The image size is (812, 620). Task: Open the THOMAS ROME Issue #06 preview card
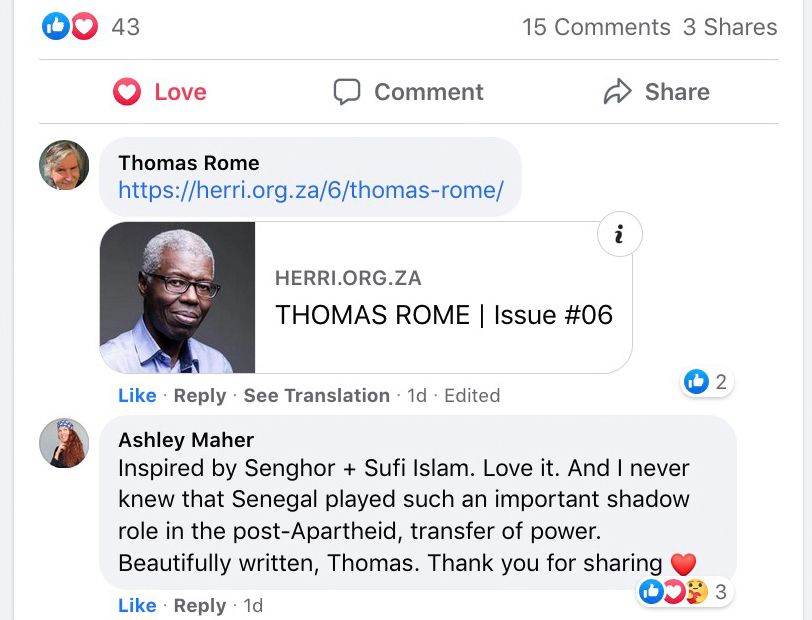point(366,297)
